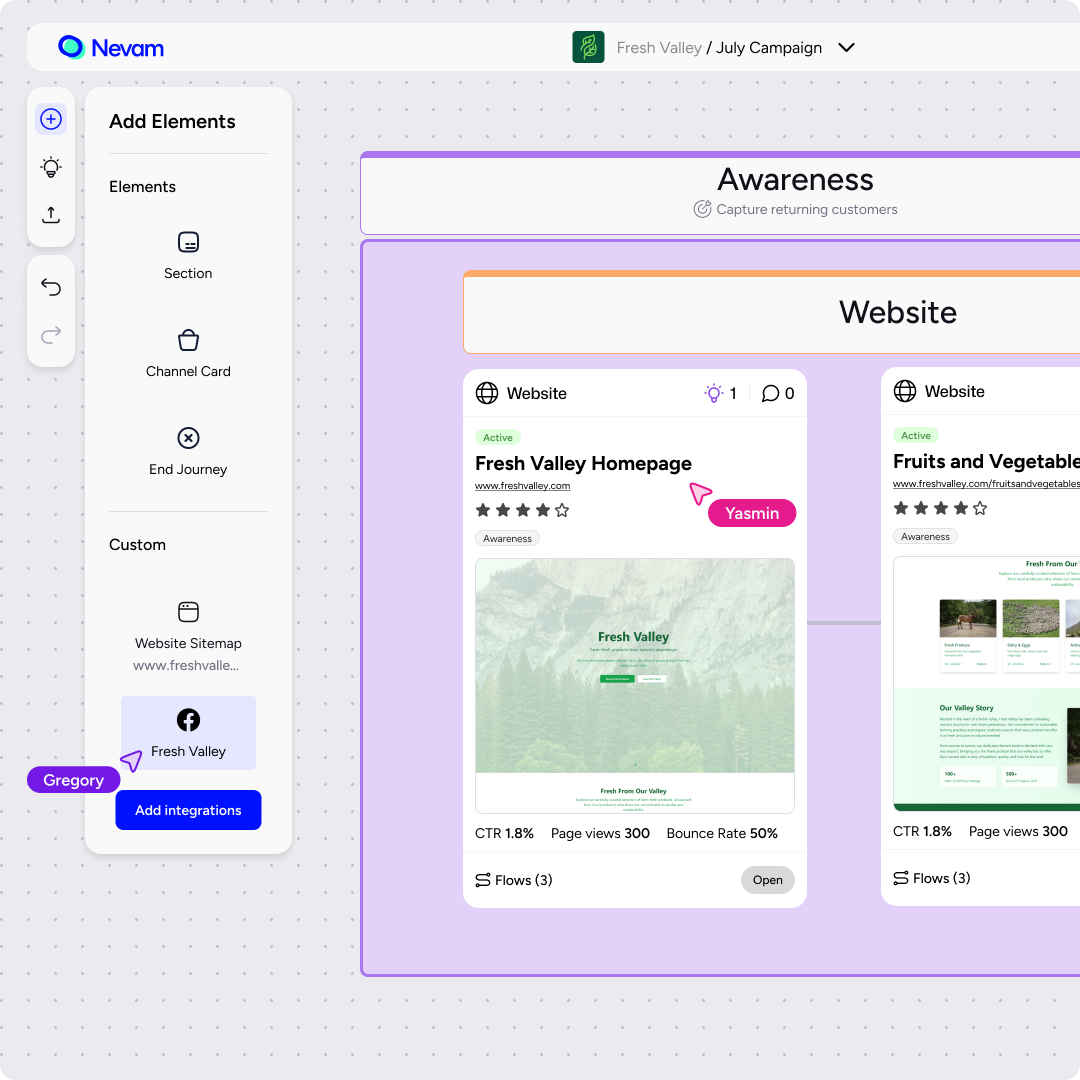Click Awareness tag on Homepage card
The height and width of the screenshot is (1080, 1080).
tap(507, 539)
